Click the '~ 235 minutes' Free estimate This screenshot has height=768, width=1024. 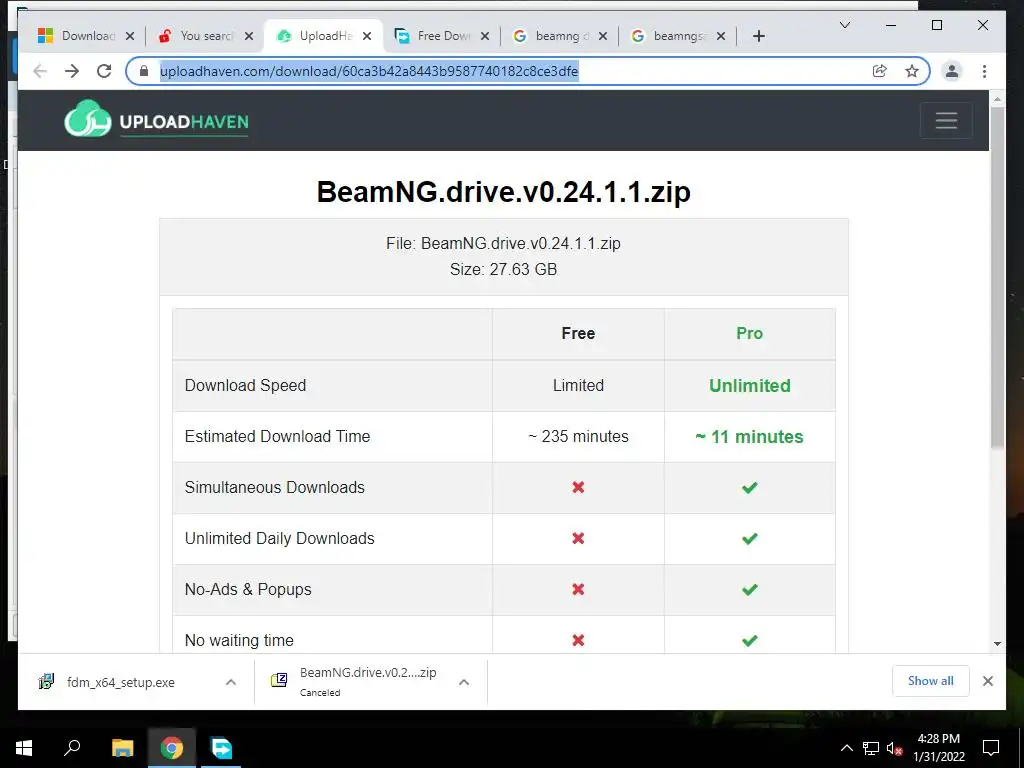pos(578,436)
